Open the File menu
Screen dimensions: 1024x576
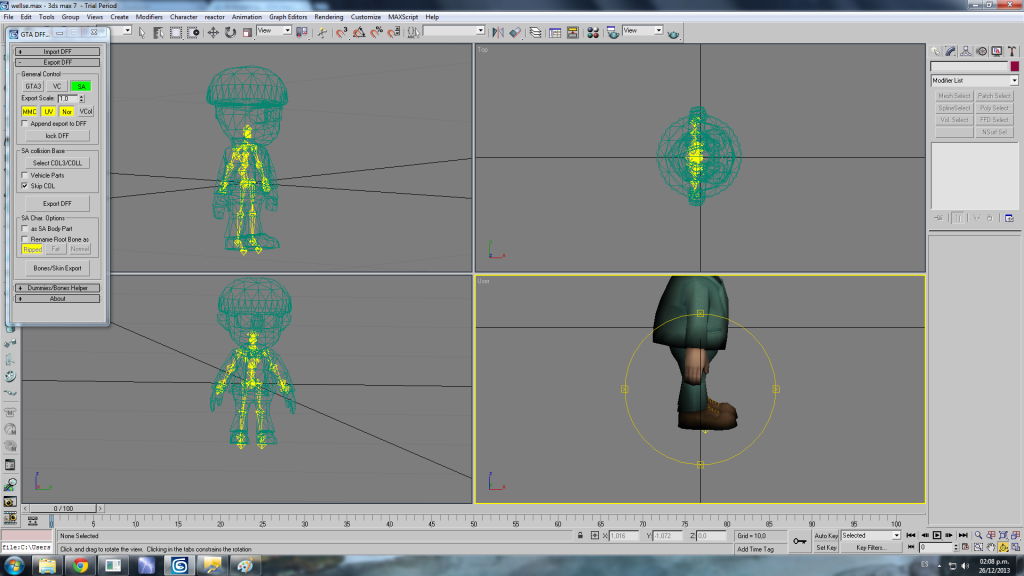coord(8,17)
